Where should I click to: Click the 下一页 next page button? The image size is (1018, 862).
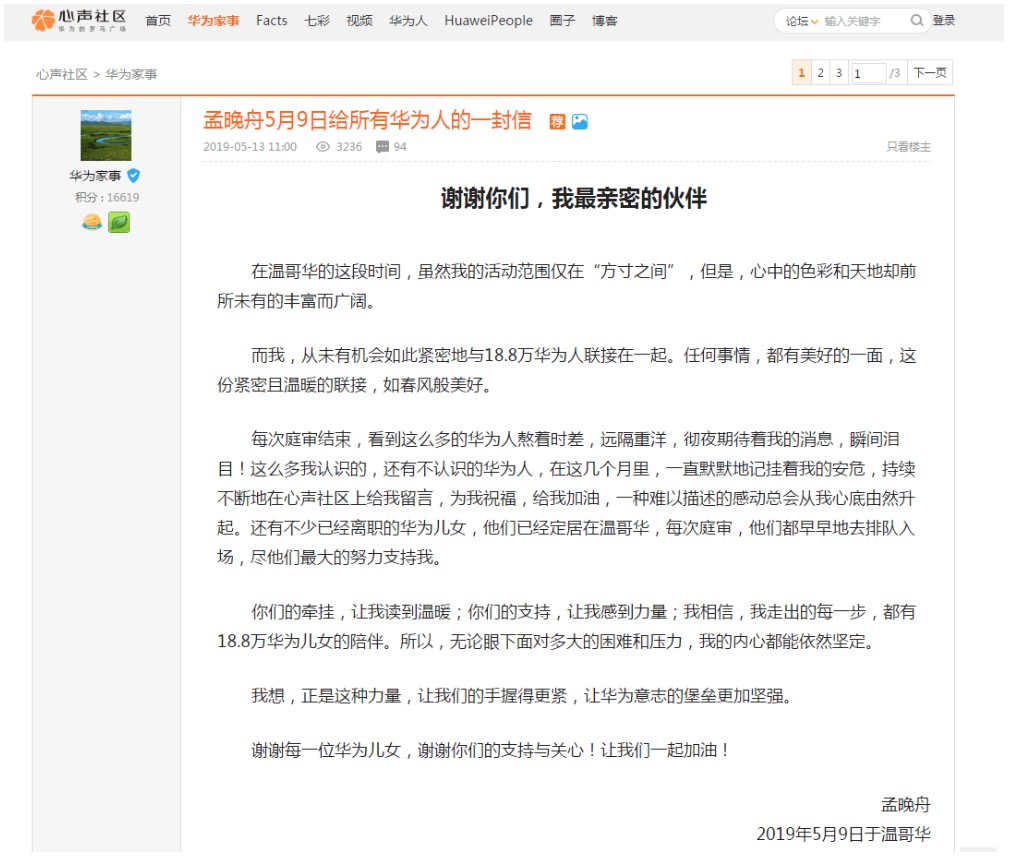930,73
